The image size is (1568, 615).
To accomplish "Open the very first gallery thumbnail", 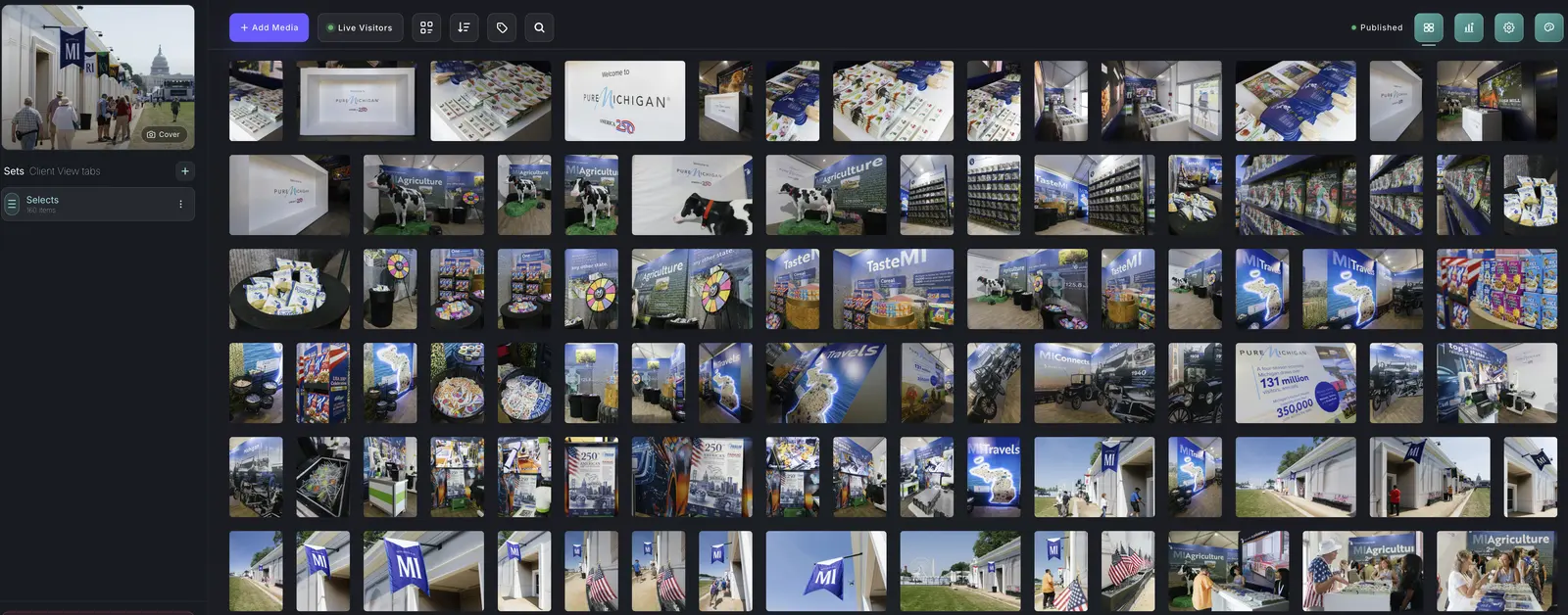I will tap(256, 101).
